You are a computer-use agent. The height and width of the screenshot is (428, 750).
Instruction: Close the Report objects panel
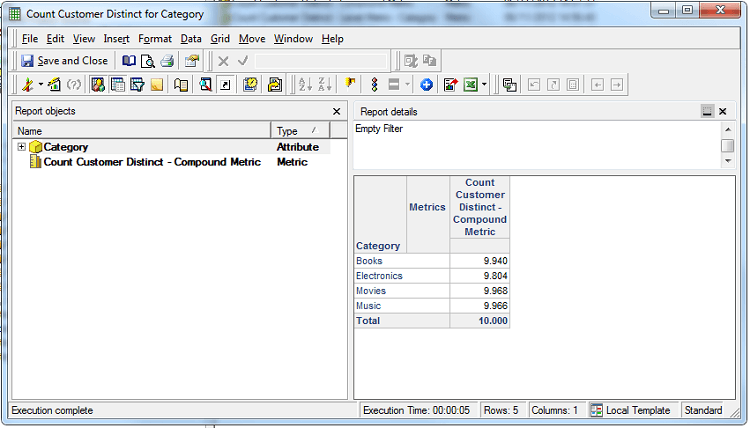(x=336, y=112)
